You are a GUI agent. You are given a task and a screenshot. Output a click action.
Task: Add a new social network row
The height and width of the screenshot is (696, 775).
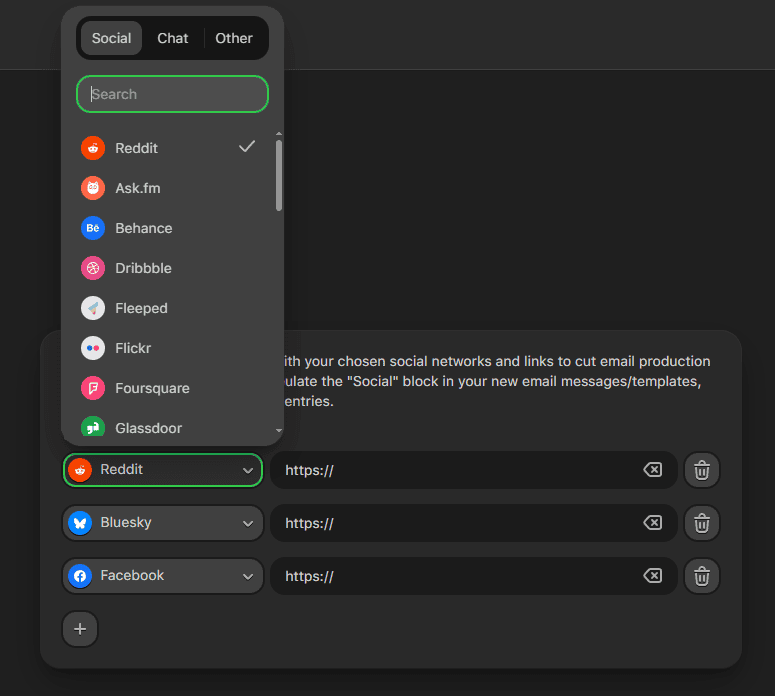pyautogui.click(x=80, y=629)
